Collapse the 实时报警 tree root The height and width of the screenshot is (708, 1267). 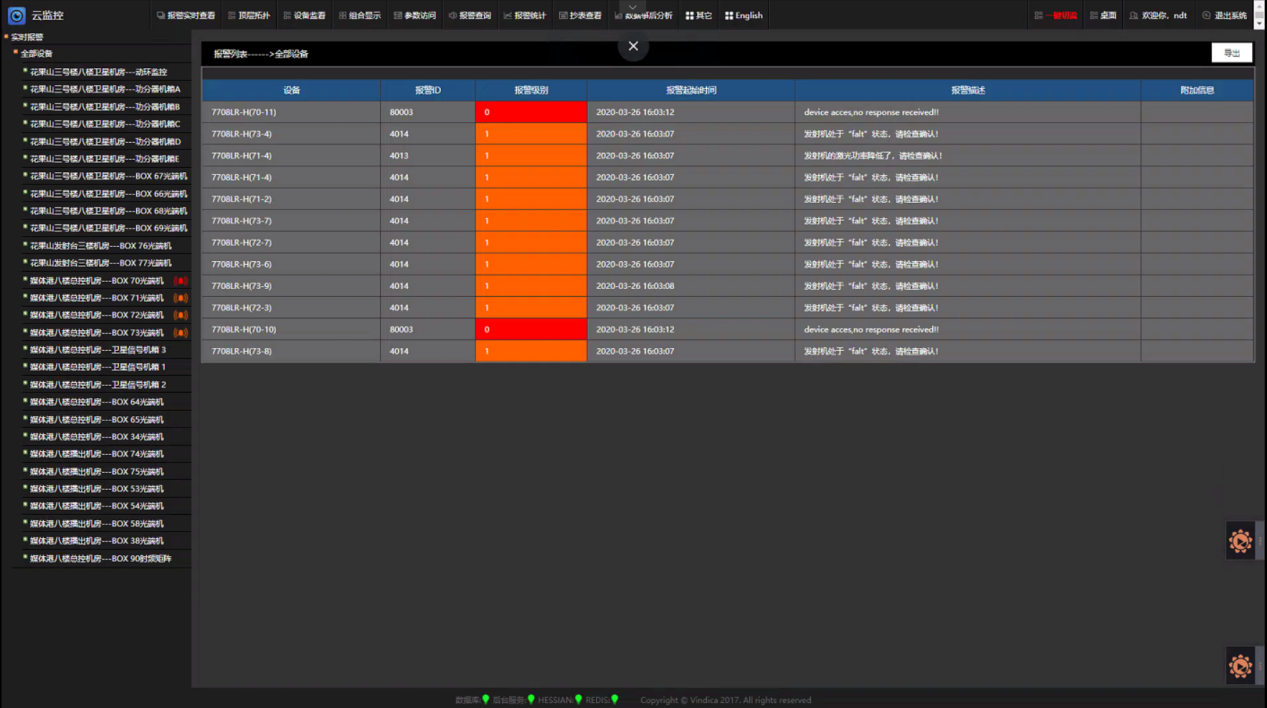(x=6, y=37)
